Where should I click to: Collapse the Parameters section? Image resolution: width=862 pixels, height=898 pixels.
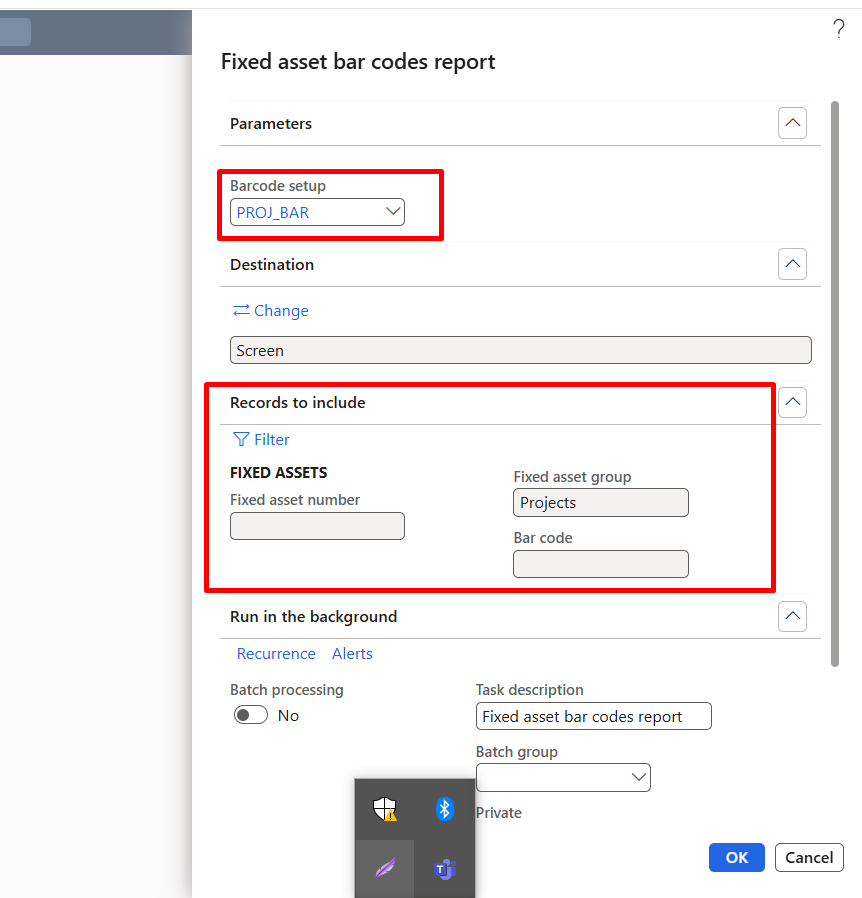(792, 124)
